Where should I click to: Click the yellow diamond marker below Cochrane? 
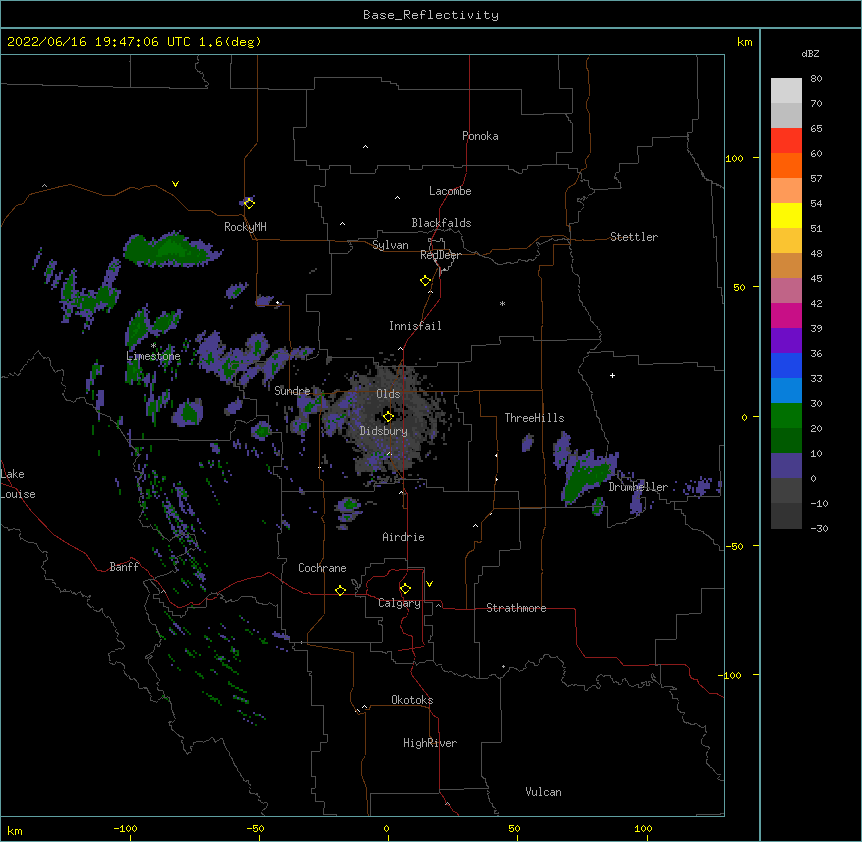pos(340,590)
